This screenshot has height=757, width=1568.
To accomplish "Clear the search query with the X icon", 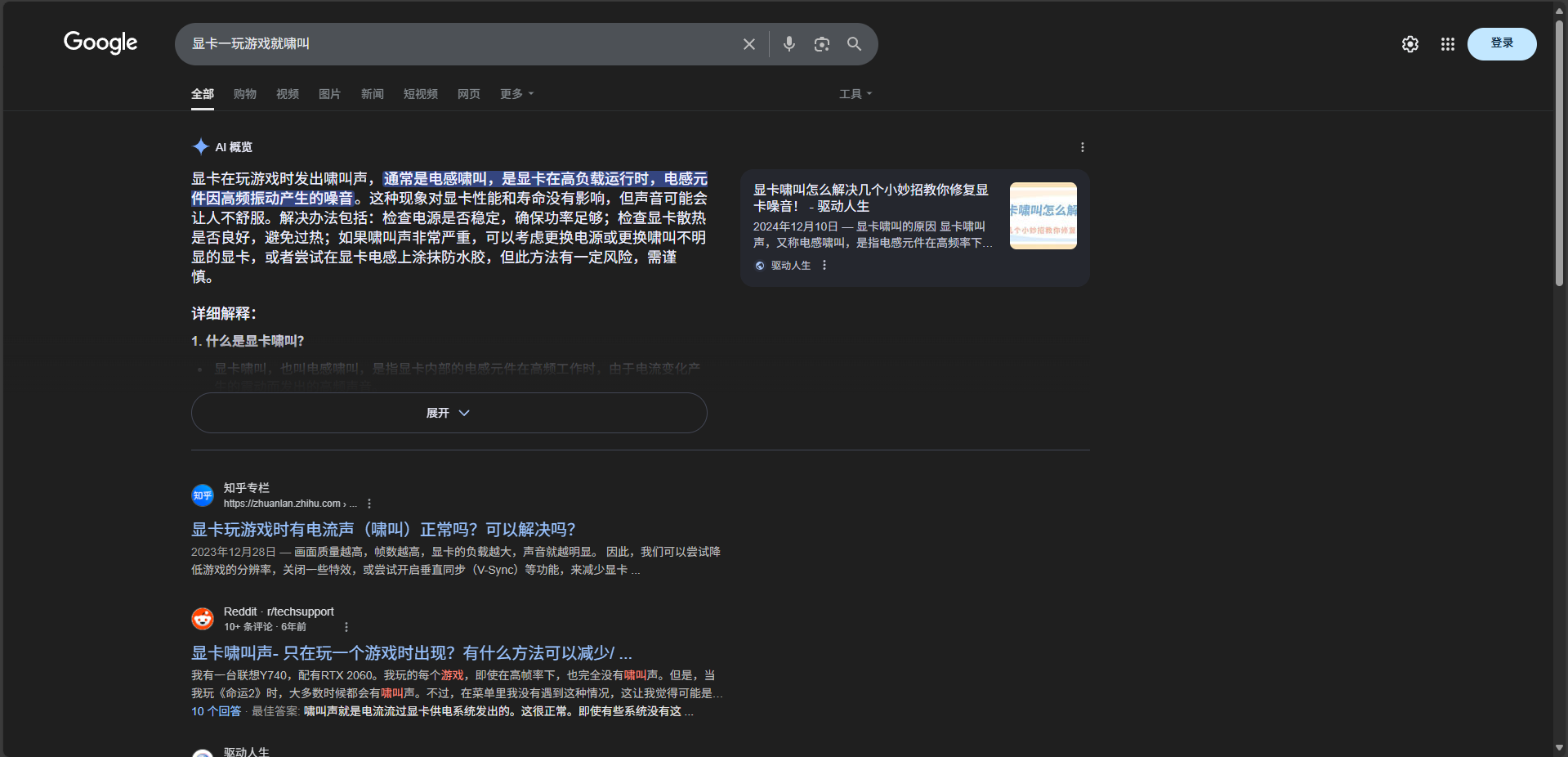I will [x=748, y=43].
